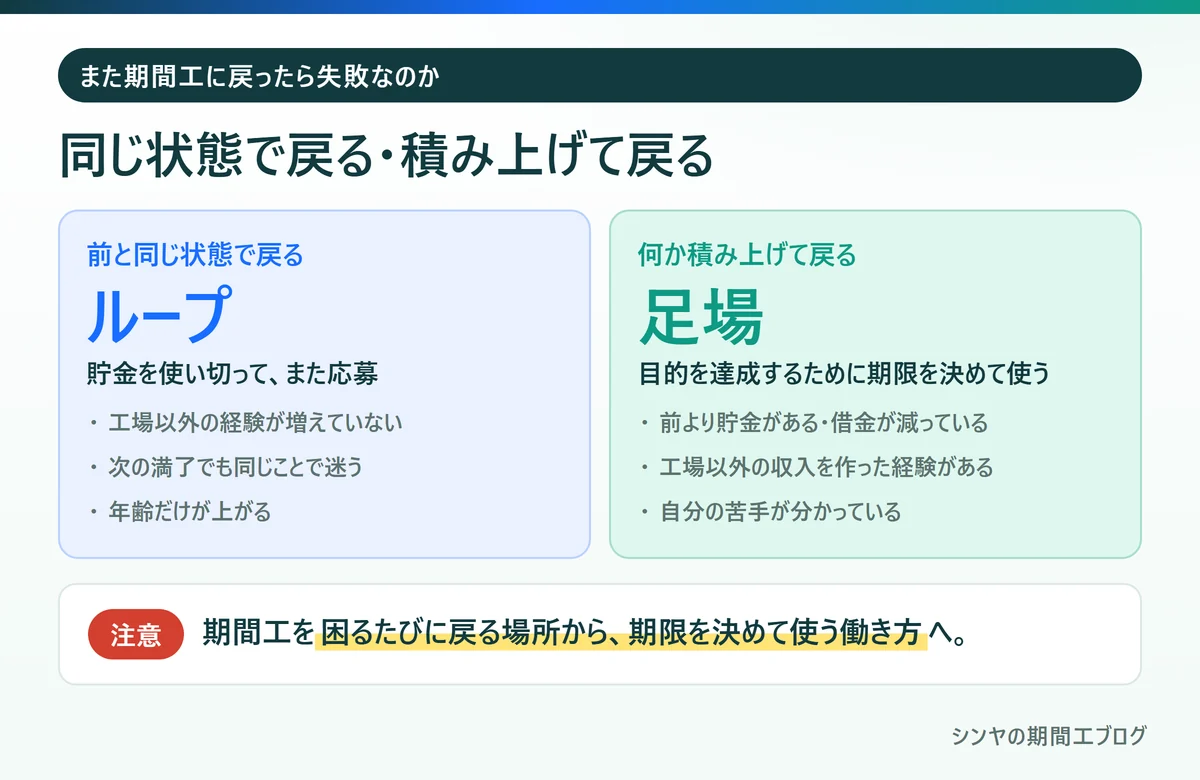Click the red '注意' badge
The image size is (1200, 780).
coord(136,635)
